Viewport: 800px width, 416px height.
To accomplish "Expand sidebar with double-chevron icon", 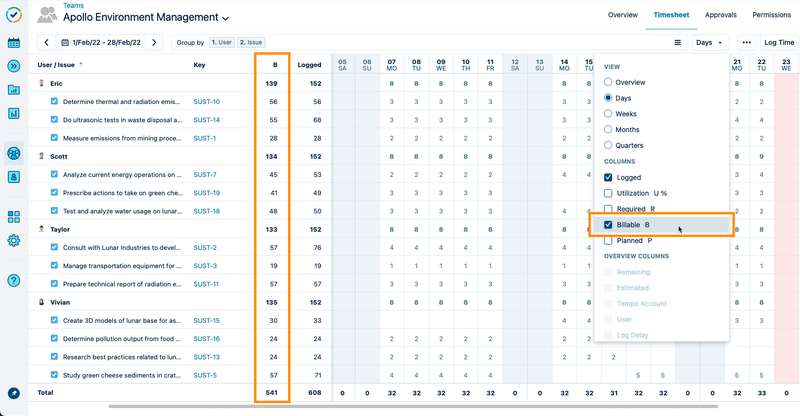I will pos(14,66).
